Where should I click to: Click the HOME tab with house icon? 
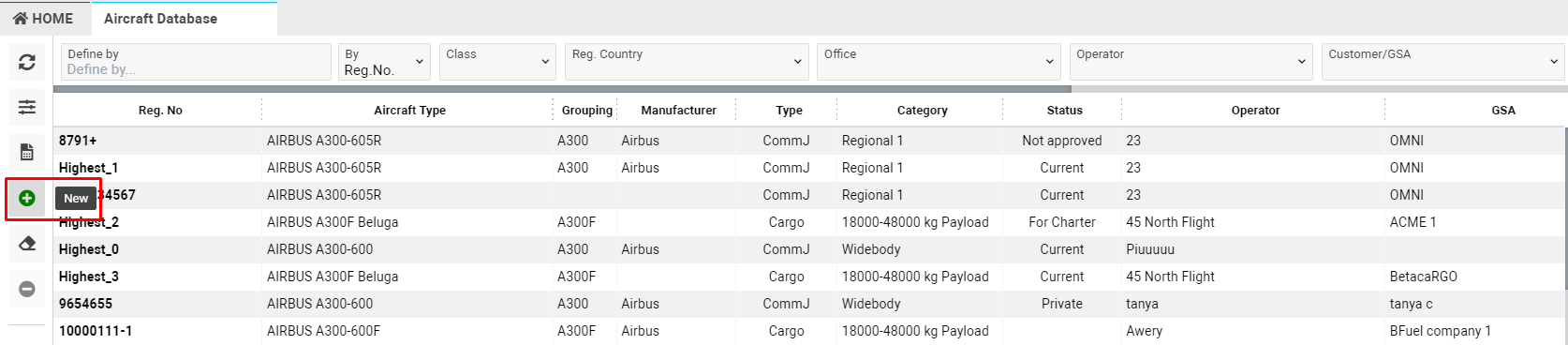coord(43,19)
